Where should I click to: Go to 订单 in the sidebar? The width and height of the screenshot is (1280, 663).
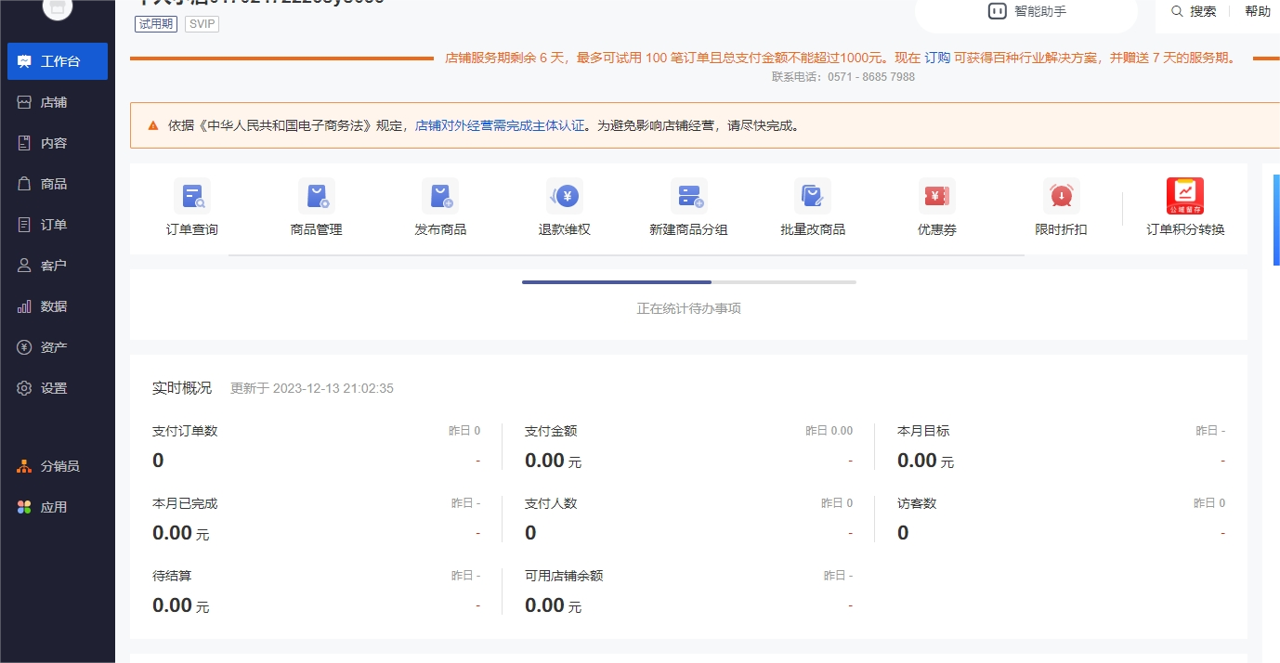54,225
